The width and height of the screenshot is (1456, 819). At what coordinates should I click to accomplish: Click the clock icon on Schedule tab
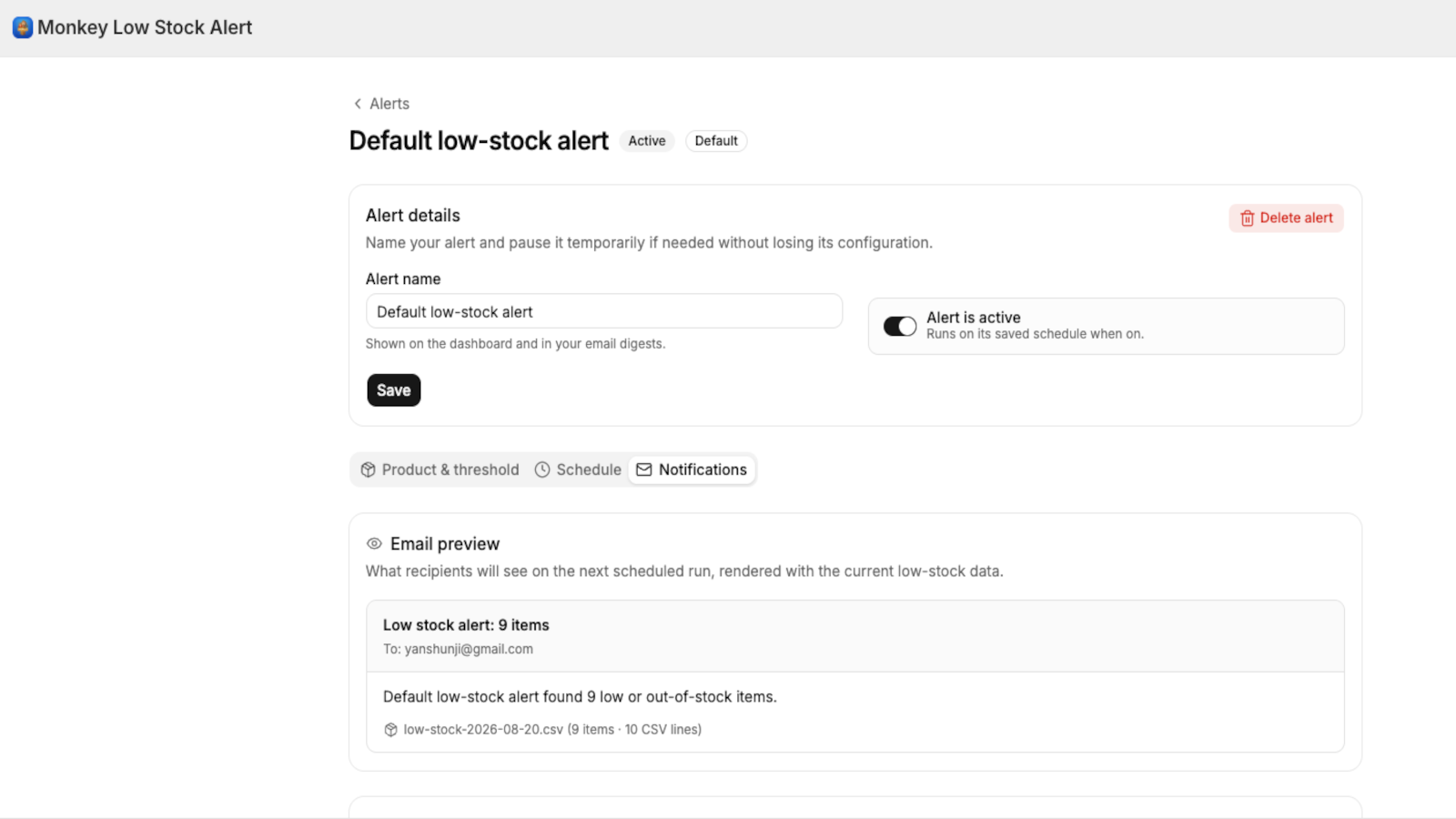click(x=542, y=470)
